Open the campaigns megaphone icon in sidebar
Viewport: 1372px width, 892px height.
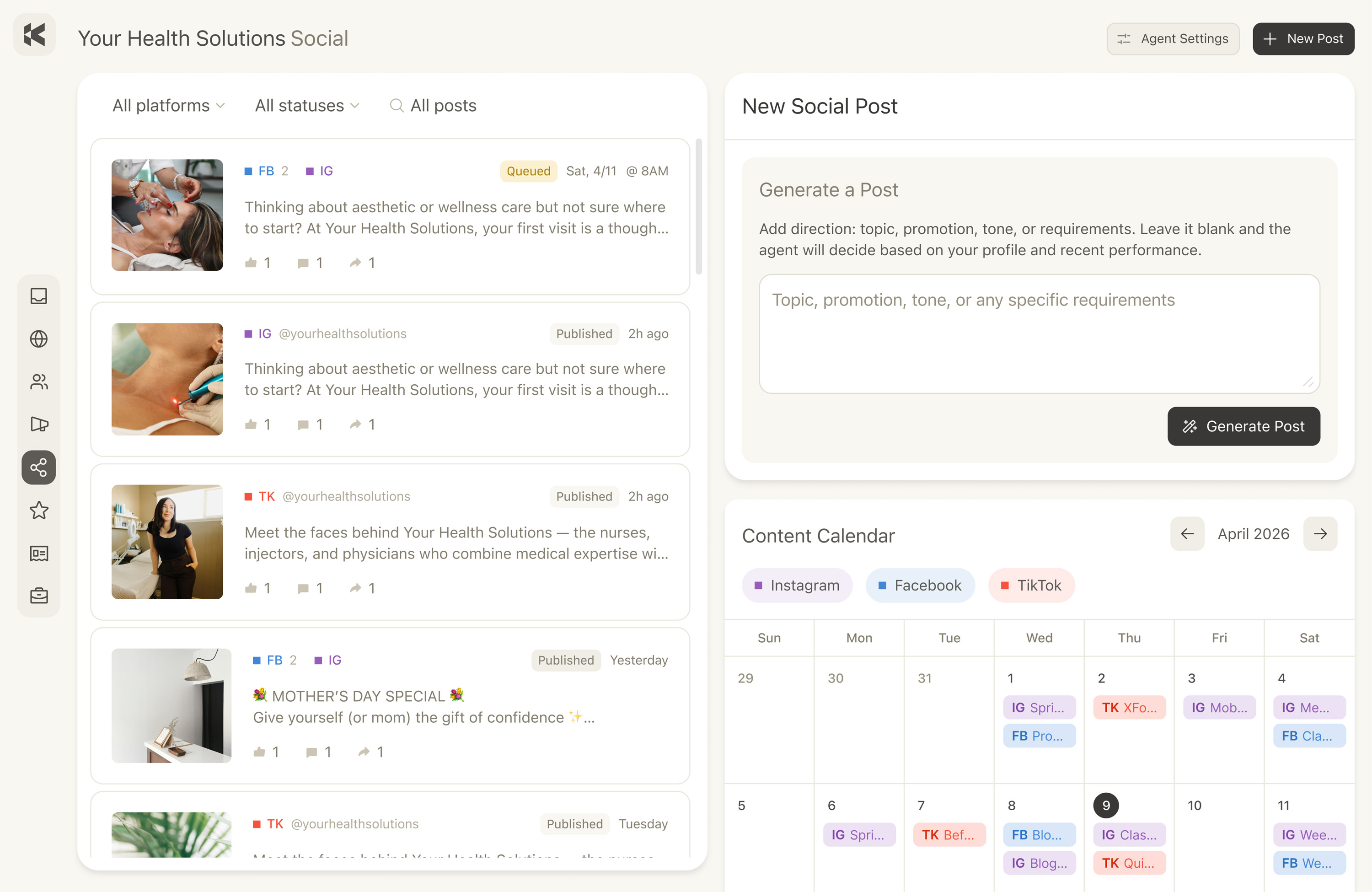point(38,425)
